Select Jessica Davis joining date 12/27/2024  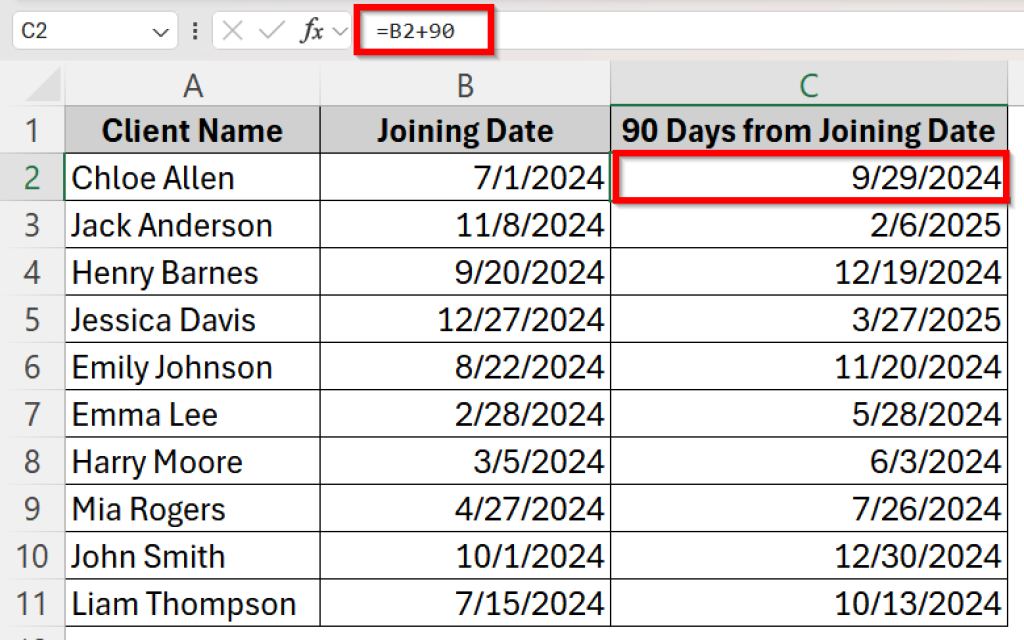[x=465, y=320]
